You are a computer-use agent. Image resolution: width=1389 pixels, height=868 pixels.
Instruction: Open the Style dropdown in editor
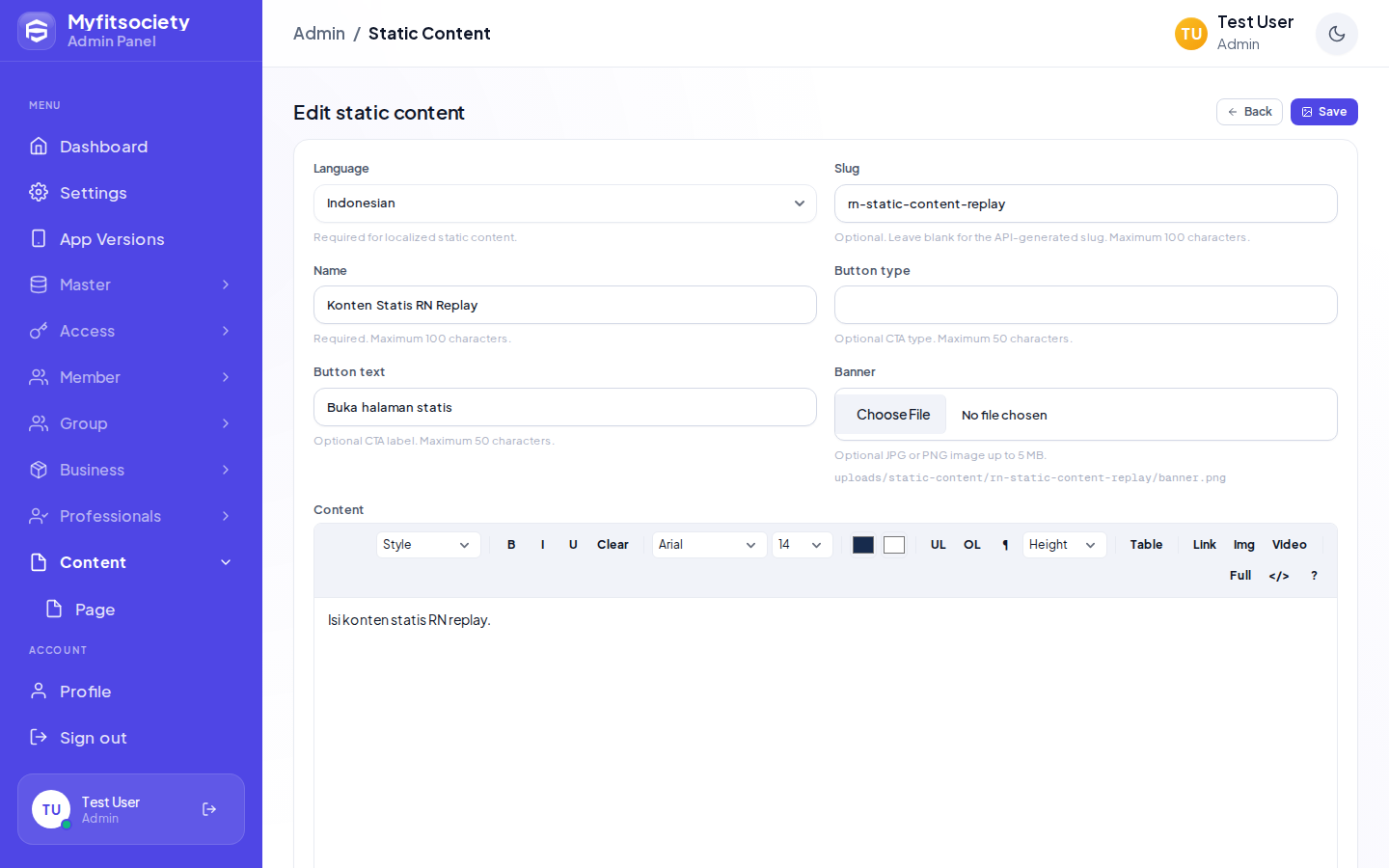[428, 545]
